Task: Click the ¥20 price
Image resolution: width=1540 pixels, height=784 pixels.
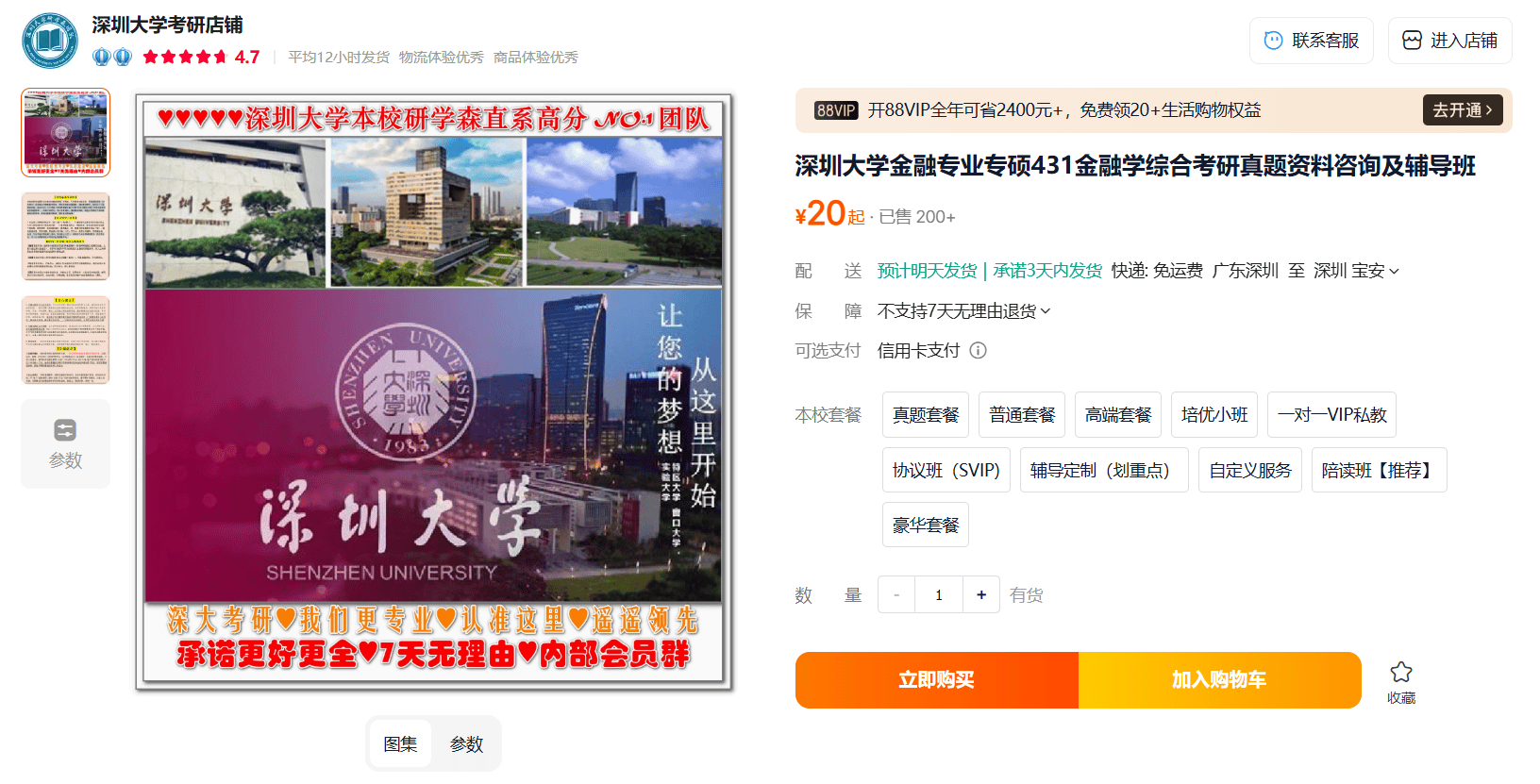Action: tap(820, 213)
